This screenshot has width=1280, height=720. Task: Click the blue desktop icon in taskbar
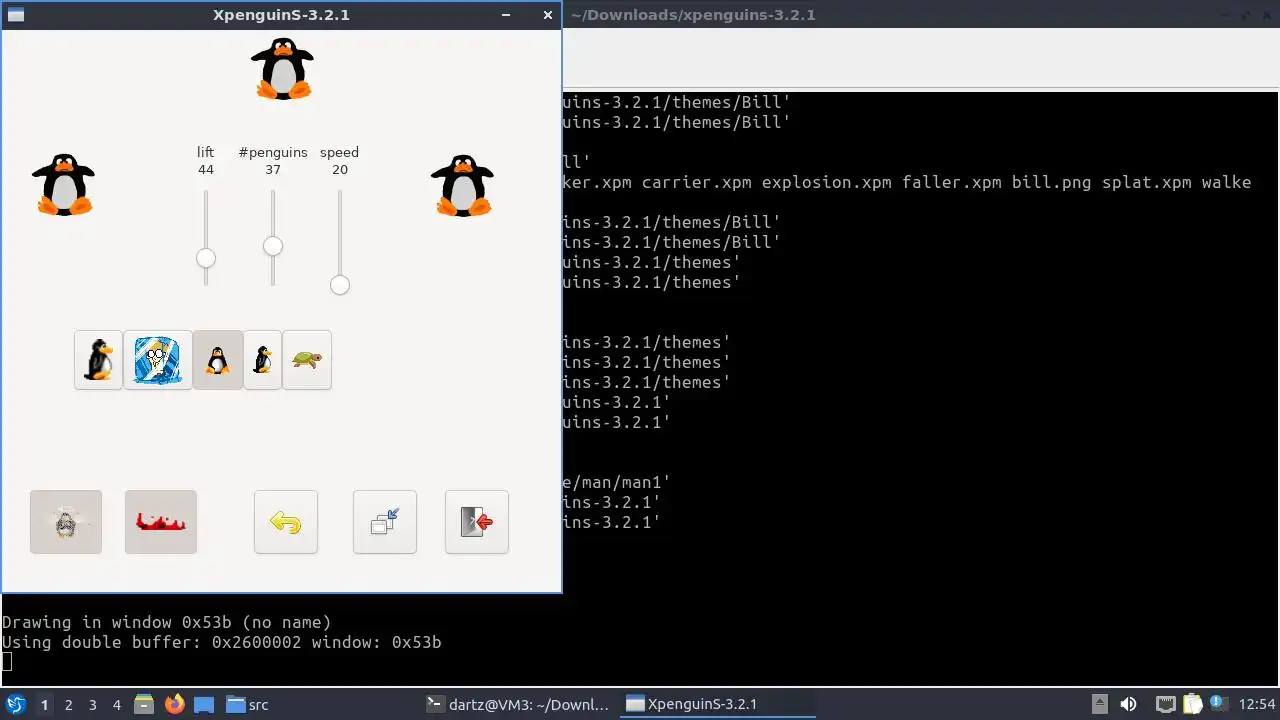point(204,704)
